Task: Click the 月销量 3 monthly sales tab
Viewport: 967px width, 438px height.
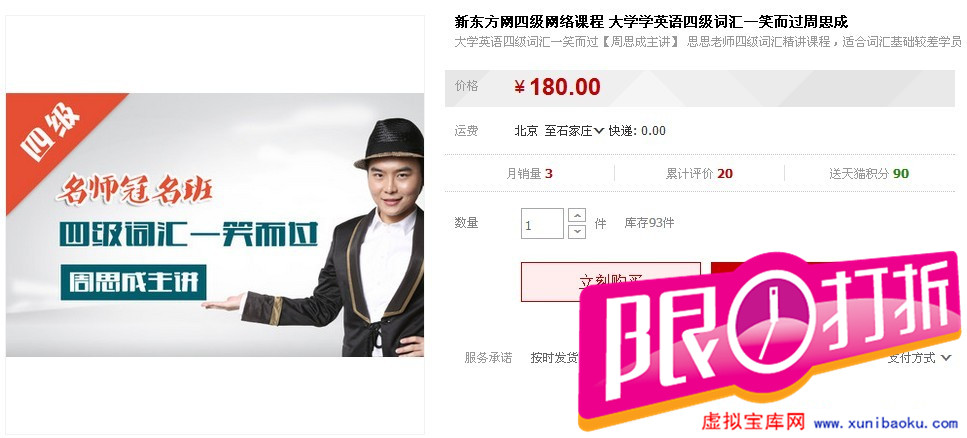Action: pos(529,173)
